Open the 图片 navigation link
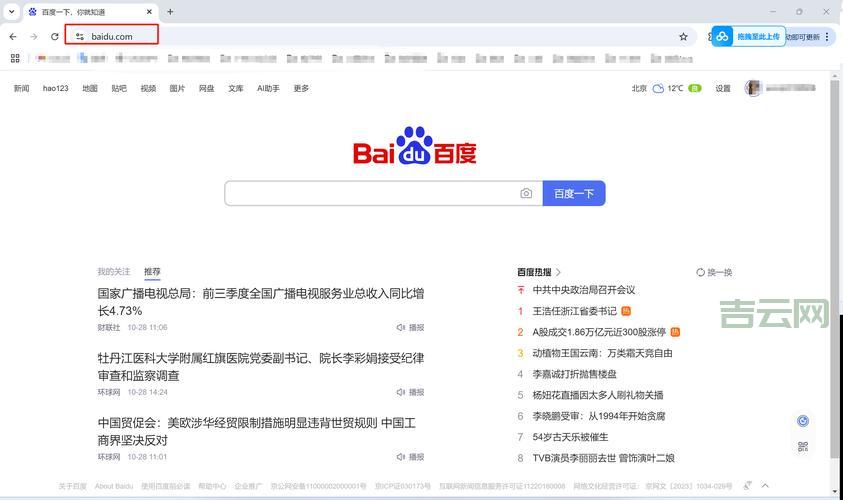Image resolution: width=843 pixels, height=500 pixels. click(177, 88)
